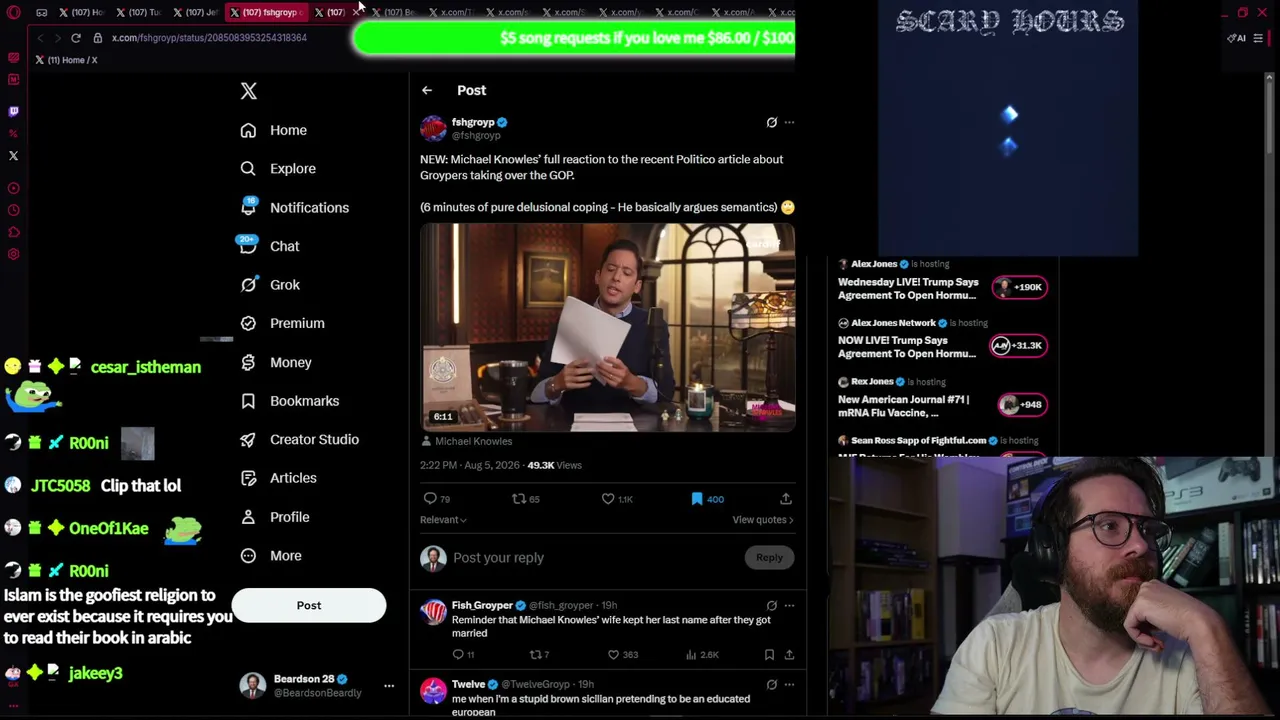Open View quotes link
Image resolution: width=1280 pixels, height=720 pixels.
pyautogui.click(x=763, y=520)
